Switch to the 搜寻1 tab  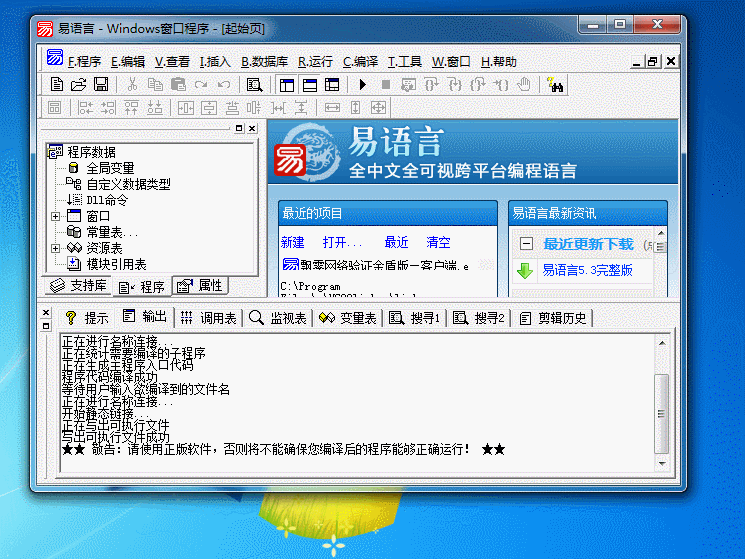[414, 318]
